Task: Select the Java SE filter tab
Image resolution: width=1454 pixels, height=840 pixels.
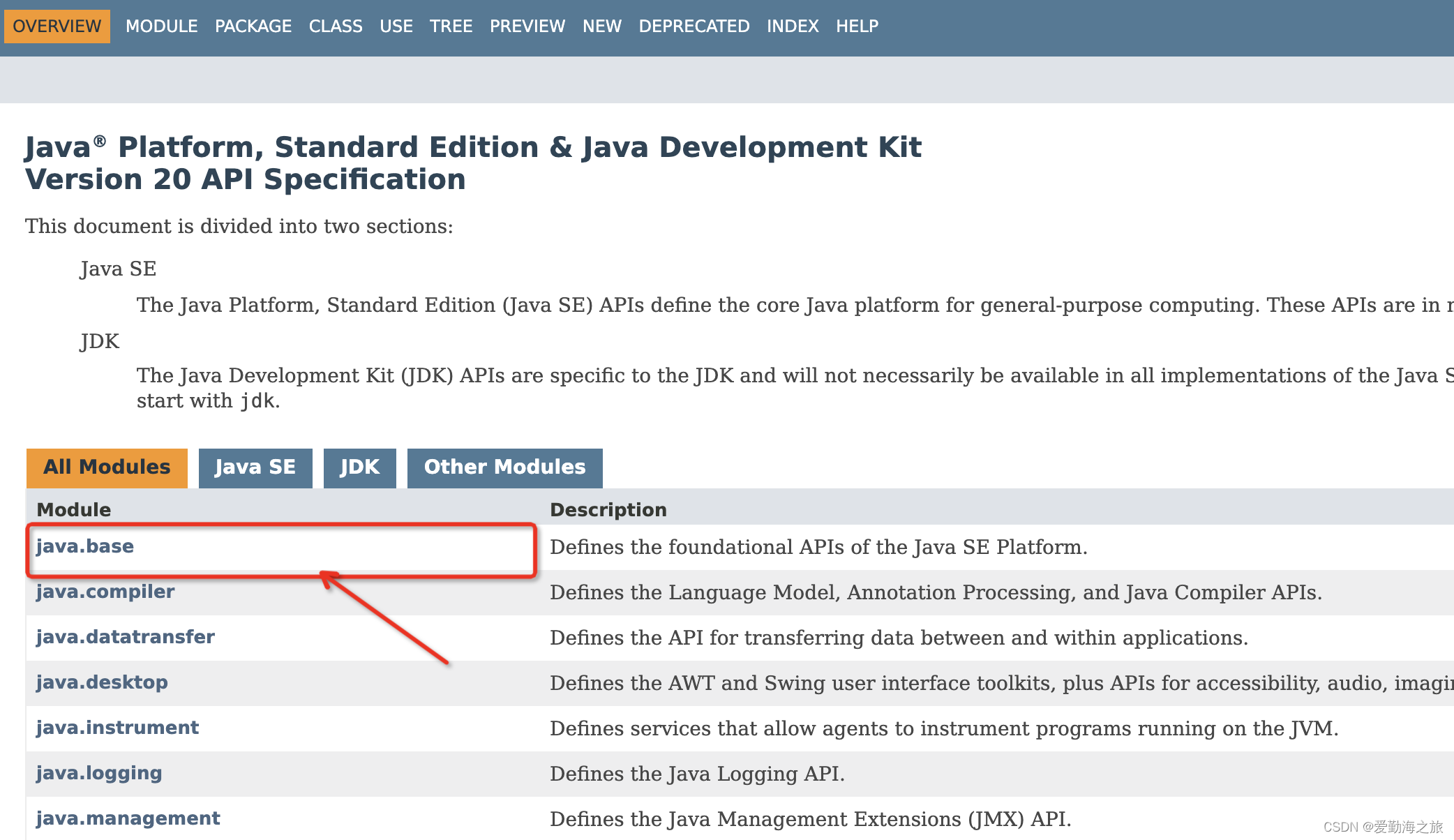Action: (255, 466)
